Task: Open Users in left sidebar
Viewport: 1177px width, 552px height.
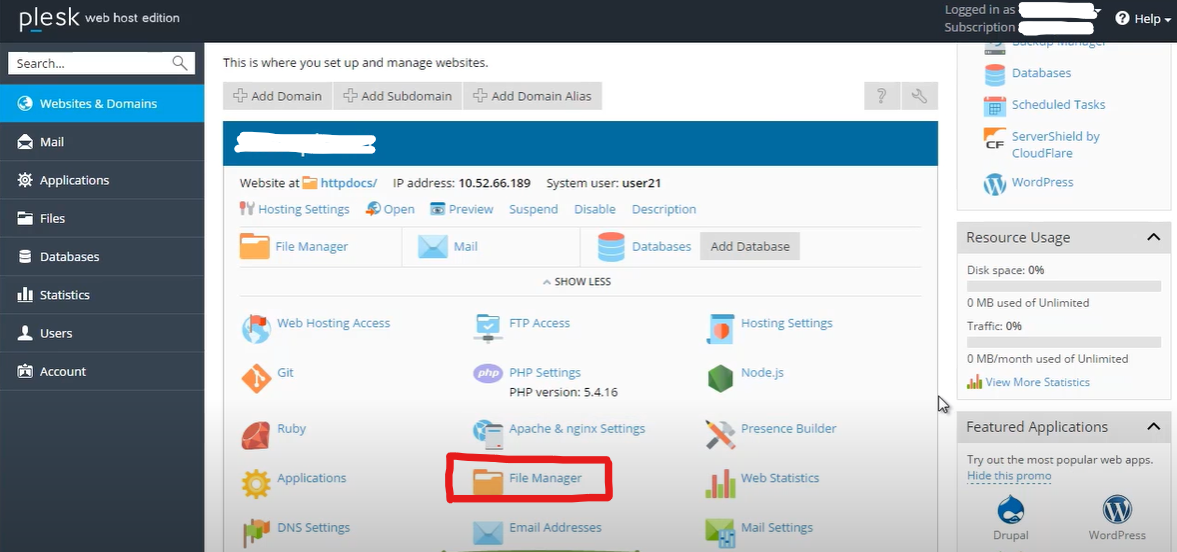Action: 102,333
